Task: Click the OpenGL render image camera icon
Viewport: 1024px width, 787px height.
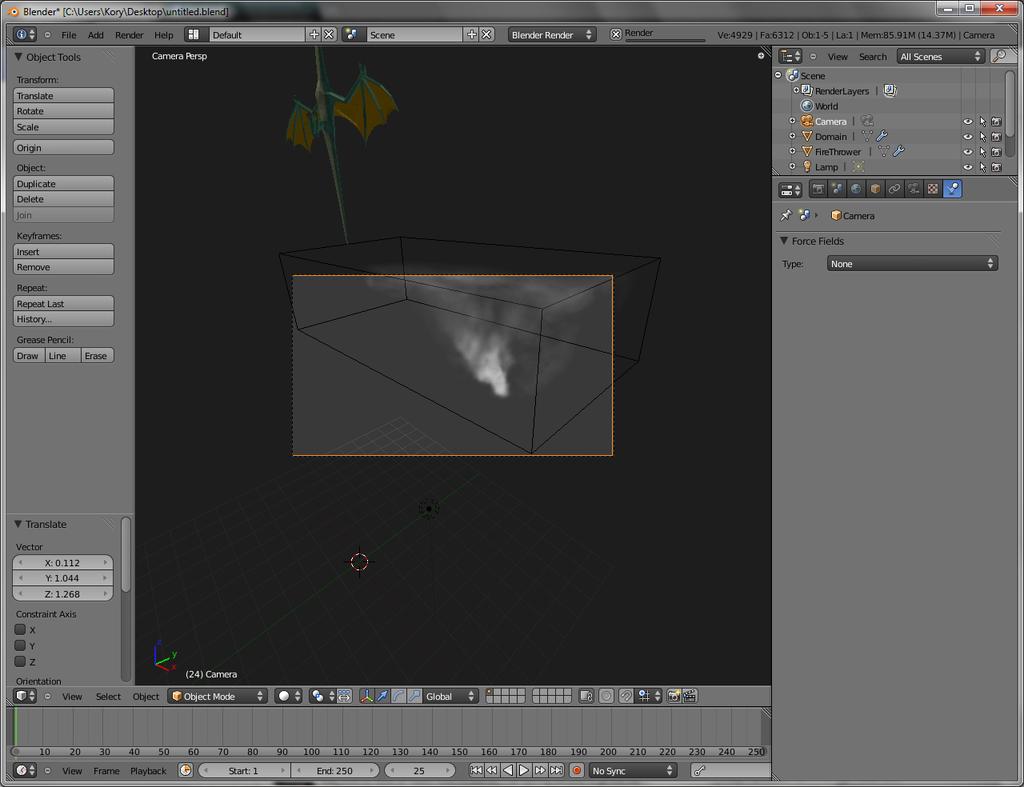Action: 674,696
